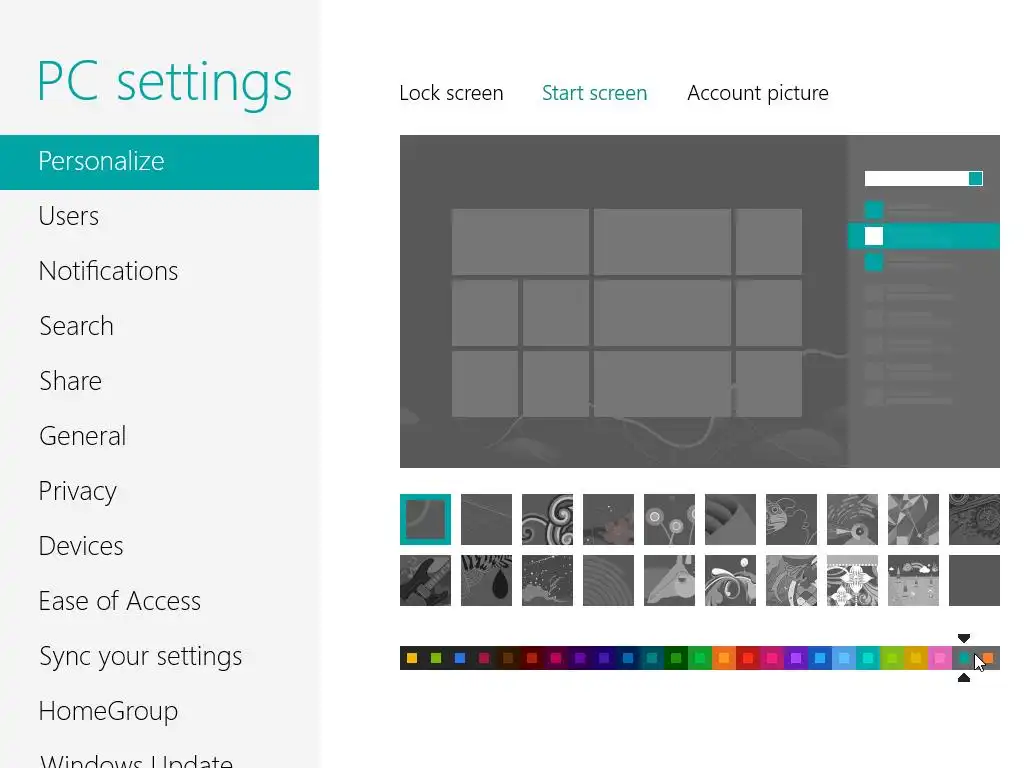Switch to the Account picture tab

[x=758, y=93]
